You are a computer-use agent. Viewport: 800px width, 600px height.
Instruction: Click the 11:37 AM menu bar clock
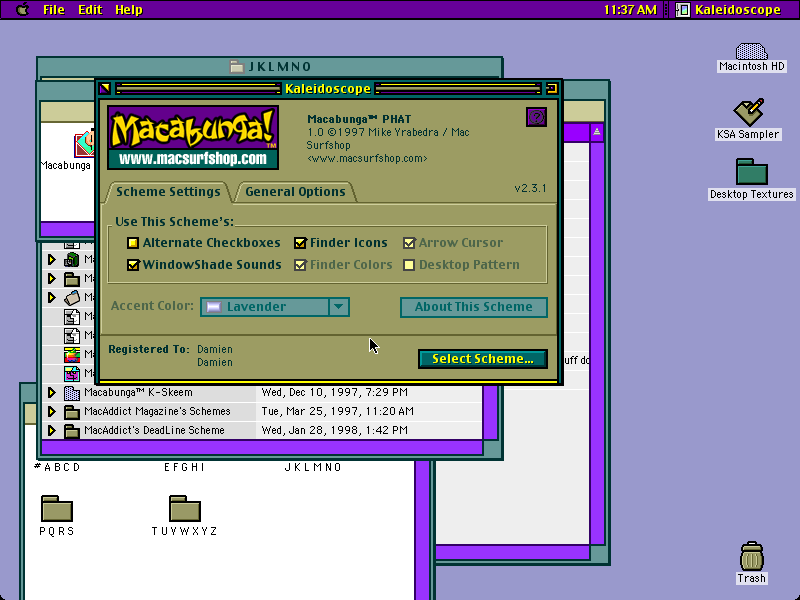630,10
